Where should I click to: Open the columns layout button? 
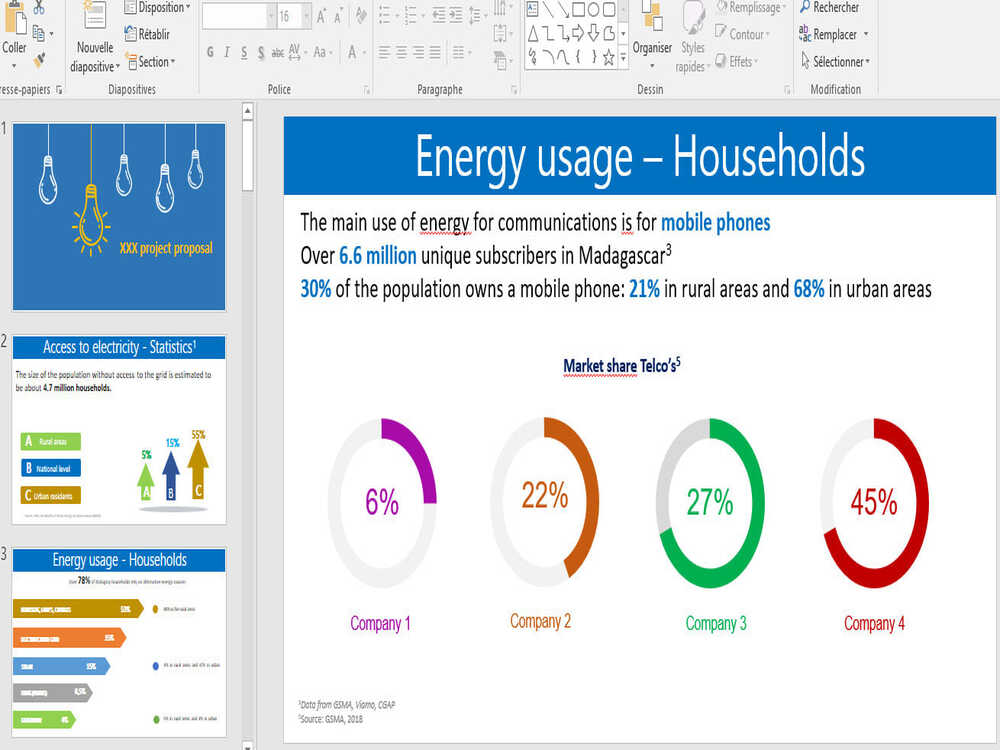461,52
